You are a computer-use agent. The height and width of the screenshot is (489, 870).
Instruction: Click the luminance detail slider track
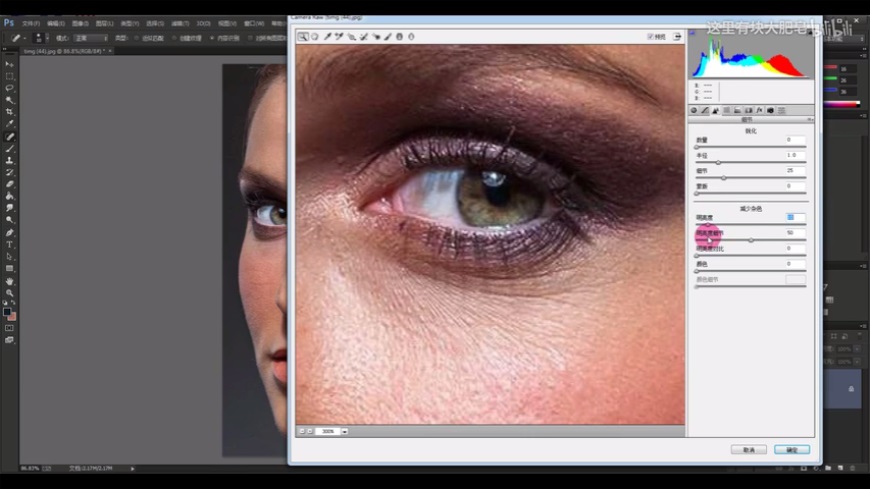click(x=750, y=240)
